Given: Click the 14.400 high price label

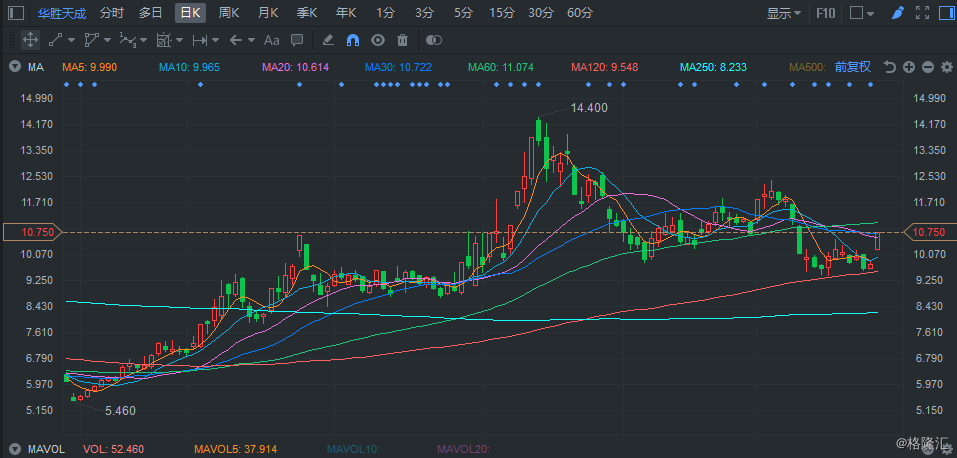Looking at the screenshot, I should point(589,108).
